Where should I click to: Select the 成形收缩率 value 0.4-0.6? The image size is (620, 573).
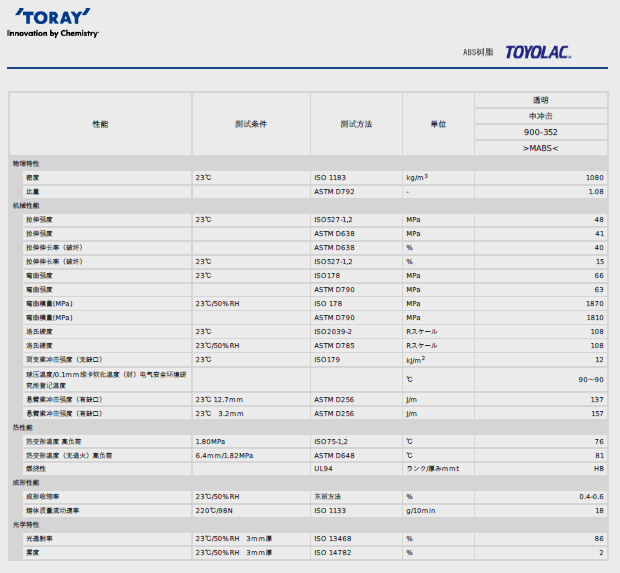pos(588,496)
